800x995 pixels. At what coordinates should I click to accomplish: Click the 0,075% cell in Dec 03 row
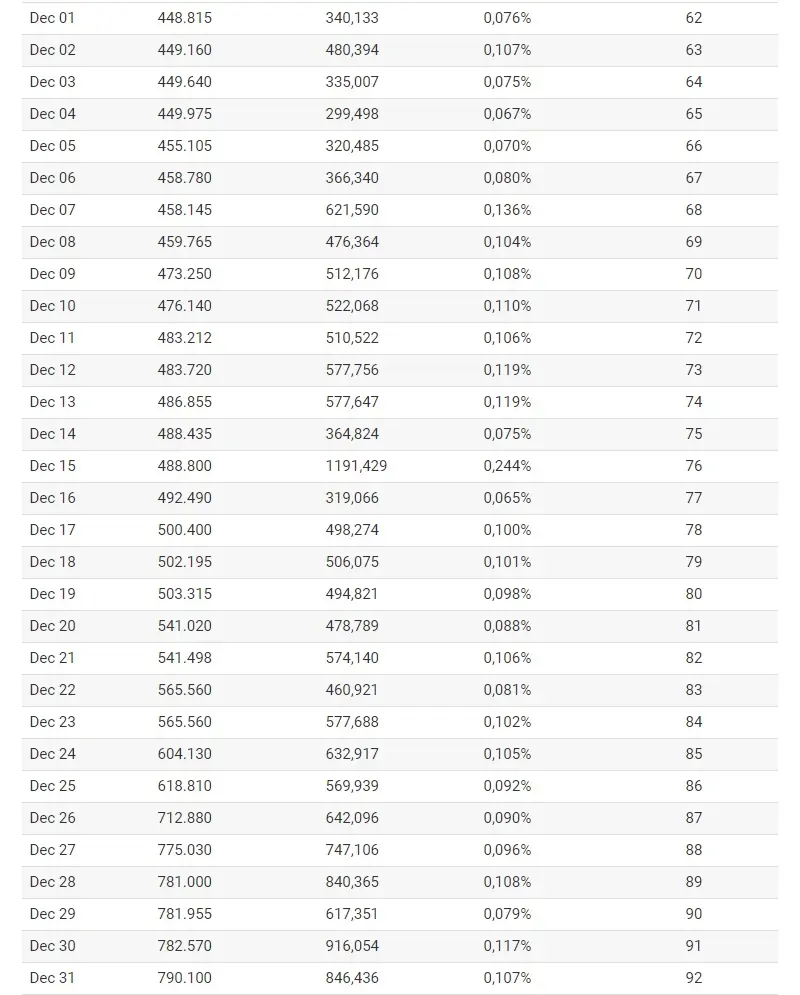coord(507,82)
